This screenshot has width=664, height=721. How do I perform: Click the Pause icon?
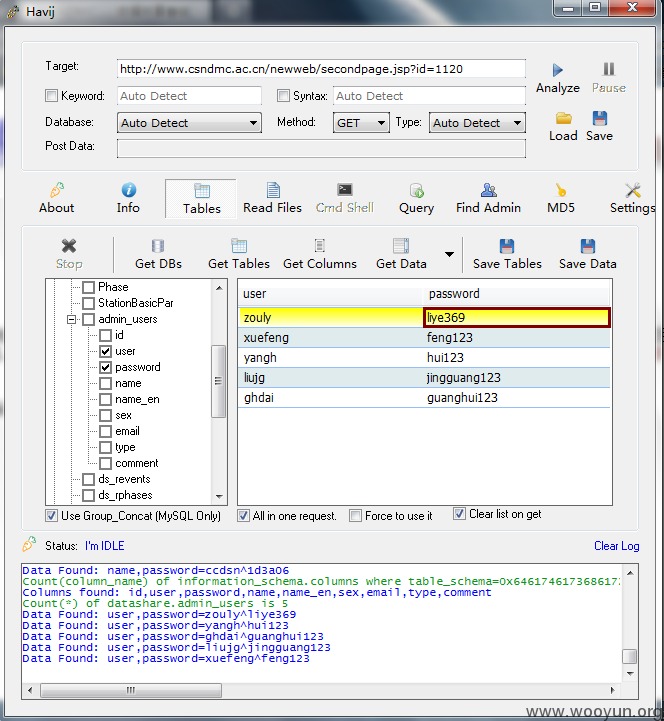(608, 69)
